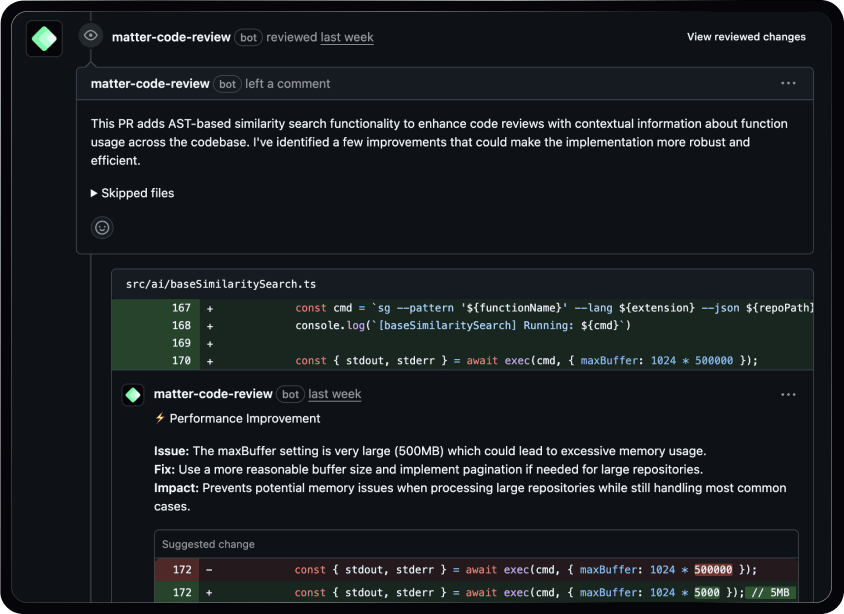Click the eye review icon in timeline
Screen dimensions: 844x614
[x=91, y=36]
